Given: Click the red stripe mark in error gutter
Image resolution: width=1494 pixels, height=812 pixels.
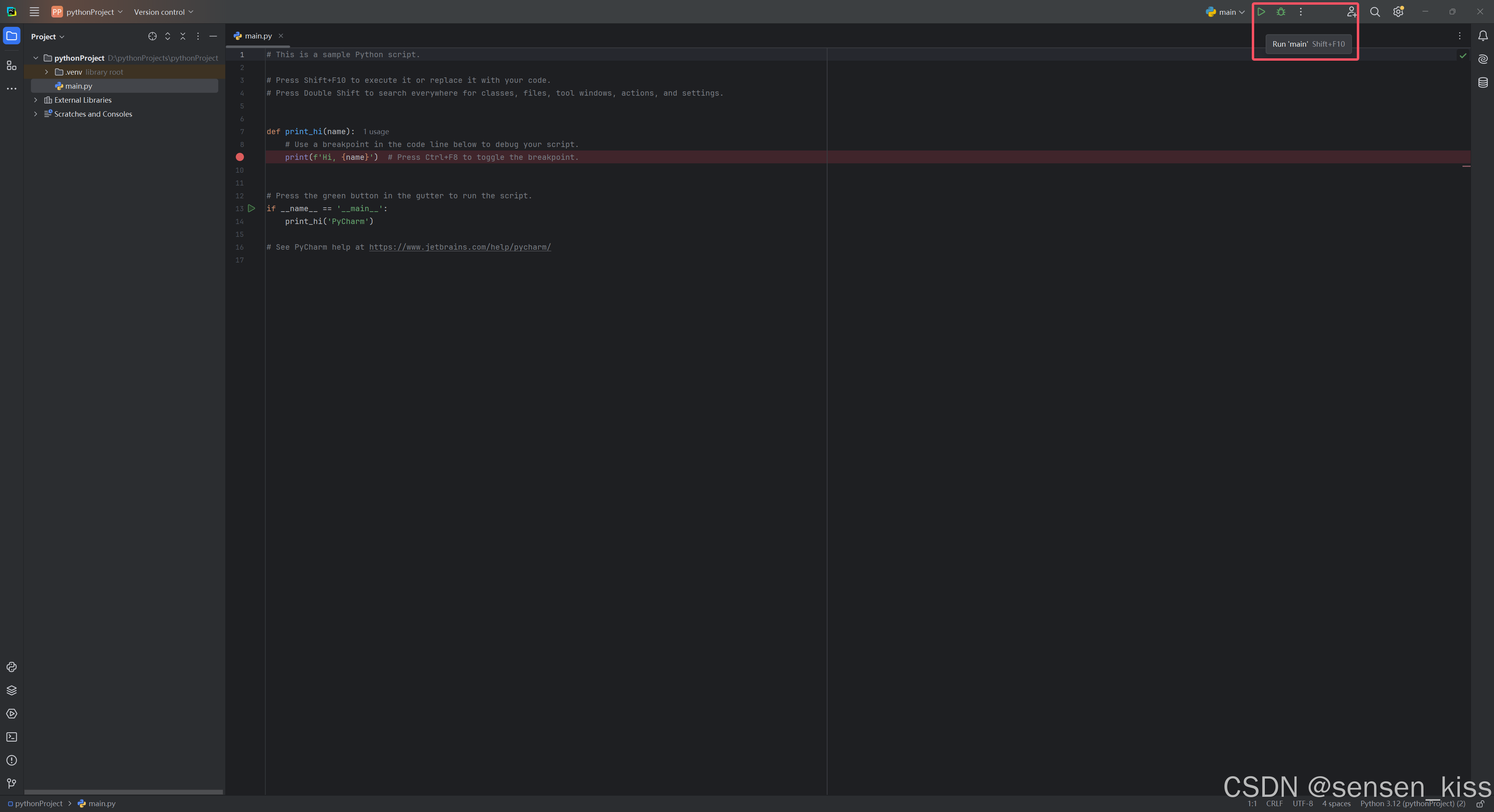Looking at the screenshot, I should click(x=1466, y=166).
